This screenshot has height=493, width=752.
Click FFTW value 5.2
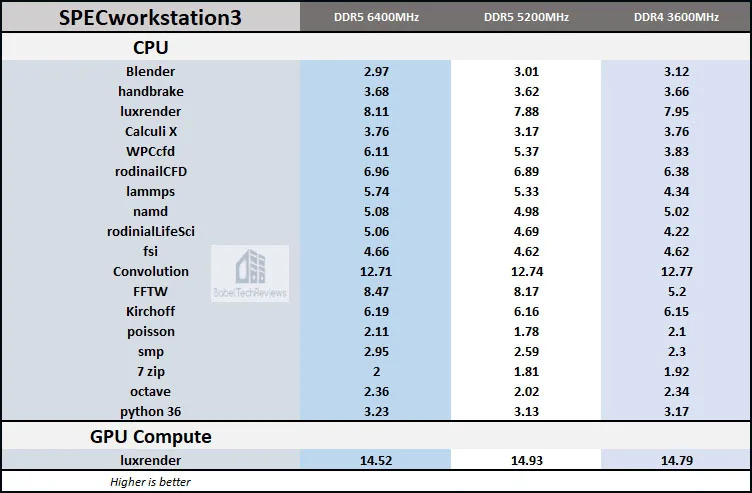click(x=677, y=292)
